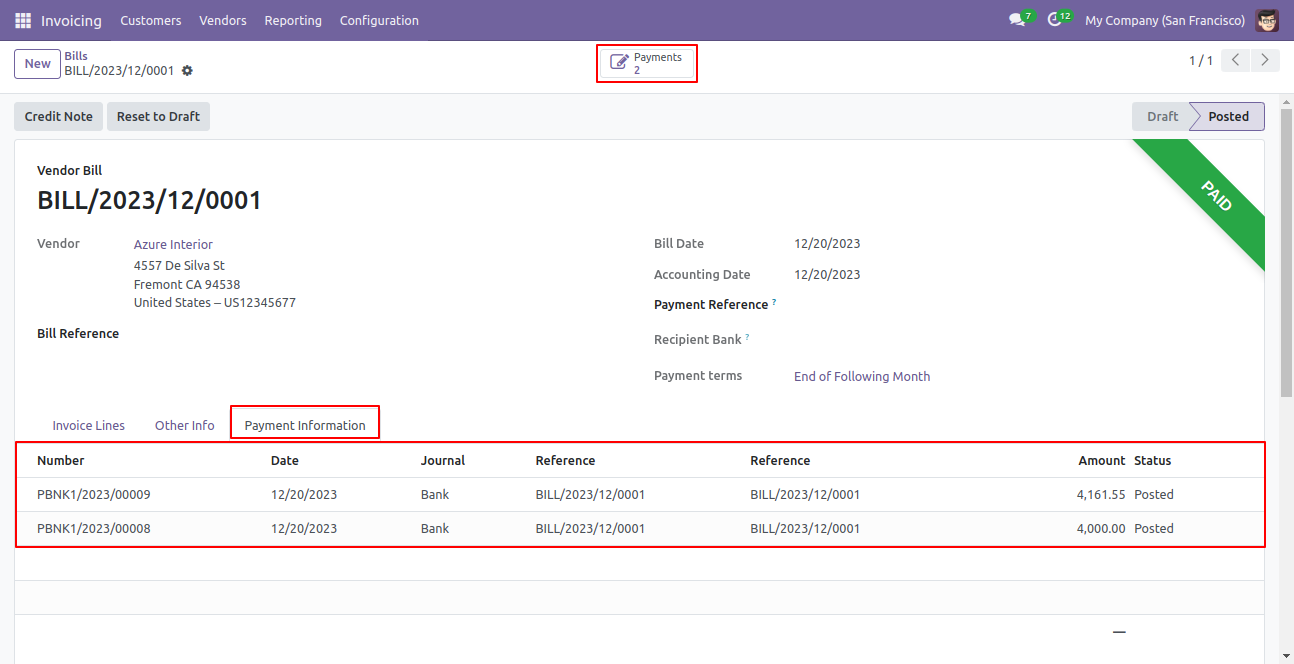Open the Payments 2 smart button
The image size is (1294, 664).
click(x=647, y=63)
